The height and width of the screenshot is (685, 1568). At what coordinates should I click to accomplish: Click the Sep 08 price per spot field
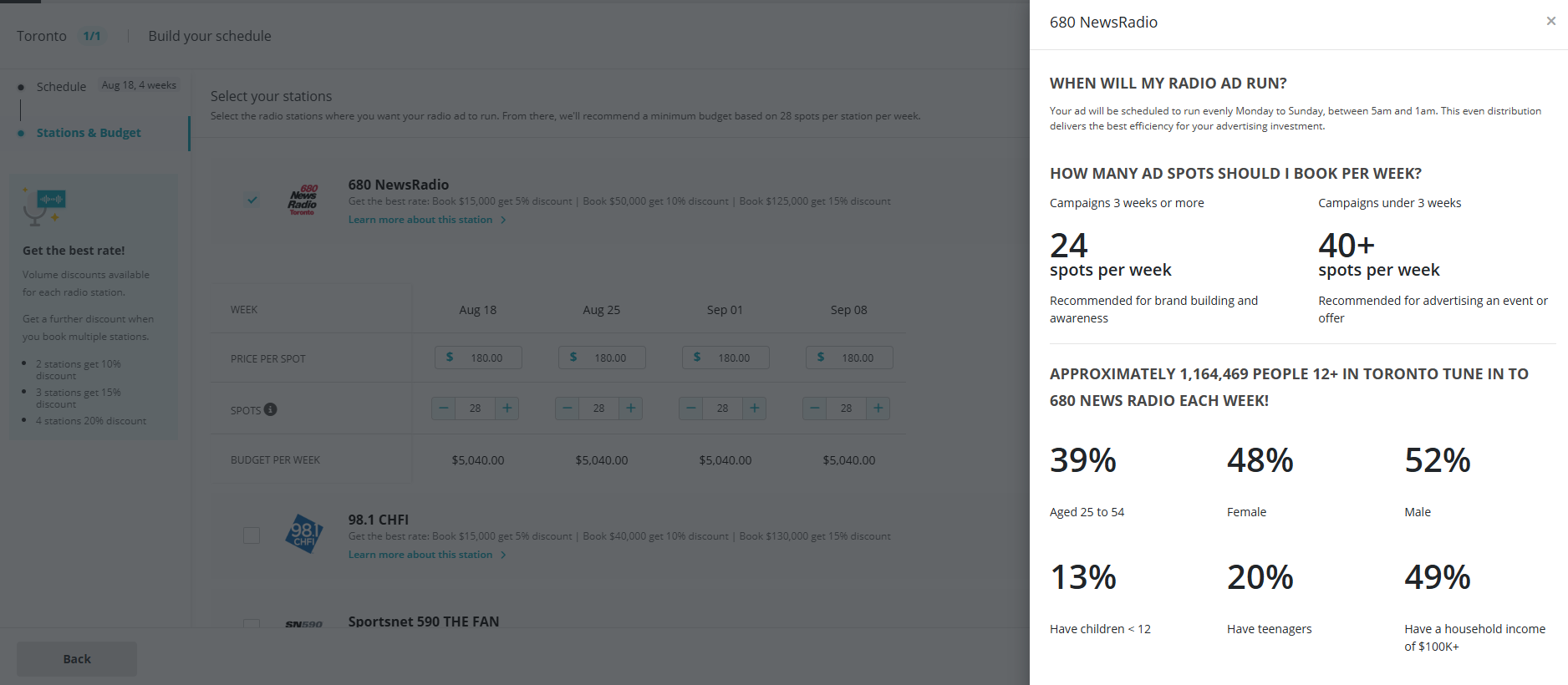[850, 358]
